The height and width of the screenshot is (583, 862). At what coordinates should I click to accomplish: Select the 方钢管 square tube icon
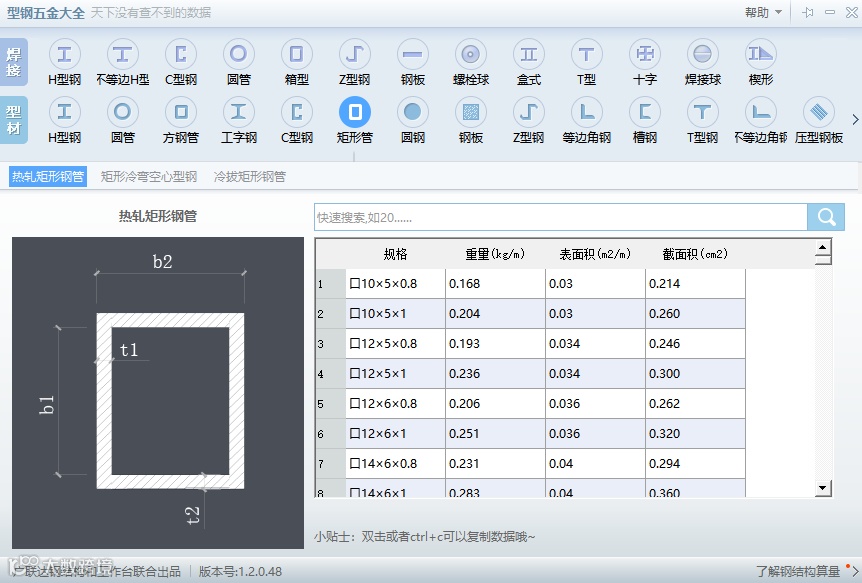pos(181,120)
